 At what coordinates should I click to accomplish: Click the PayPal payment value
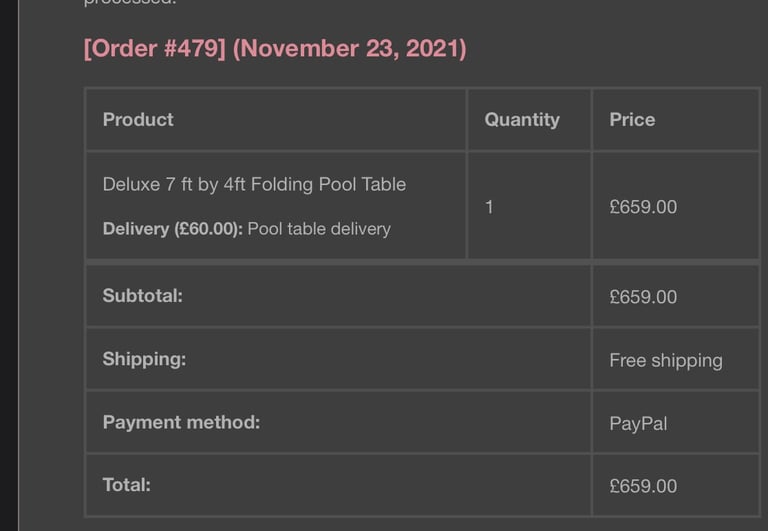[x=638, y=424]
